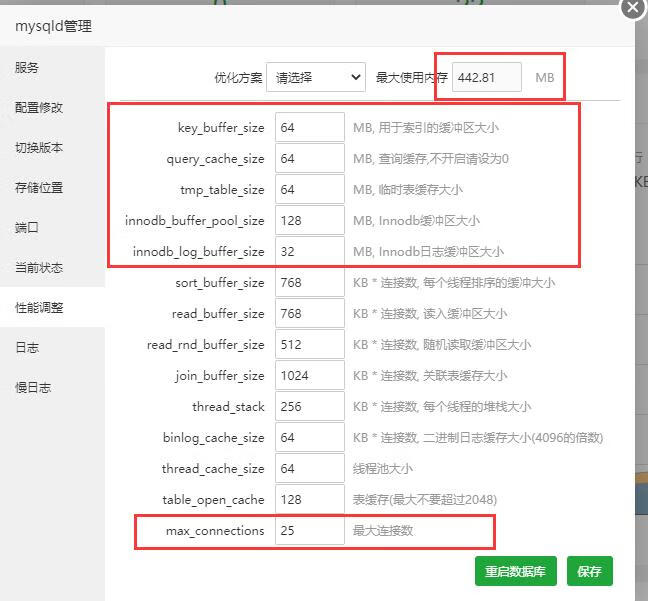
Task: Click the 最大使用内存 value field
Action: tap(487, 77)
